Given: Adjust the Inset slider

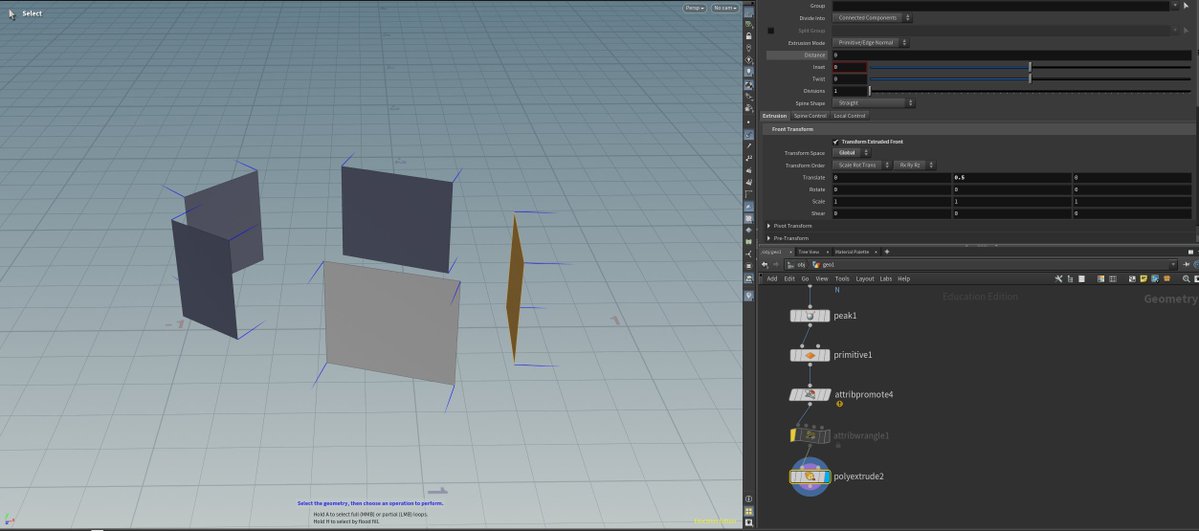Looking at the screenshot, I should click(1029, 67).
